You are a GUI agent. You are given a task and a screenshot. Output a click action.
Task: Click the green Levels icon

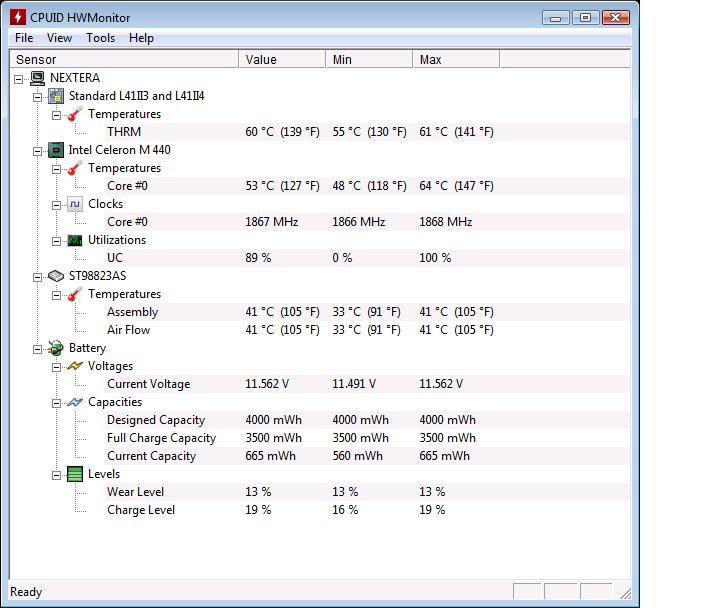pos(75,474)
